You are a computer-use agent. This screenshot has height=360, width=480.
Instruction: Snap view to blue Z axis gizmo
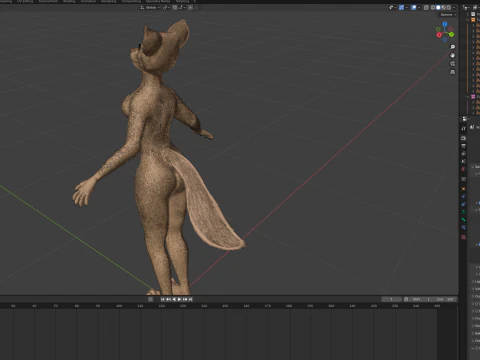click(x=445, y=24)
